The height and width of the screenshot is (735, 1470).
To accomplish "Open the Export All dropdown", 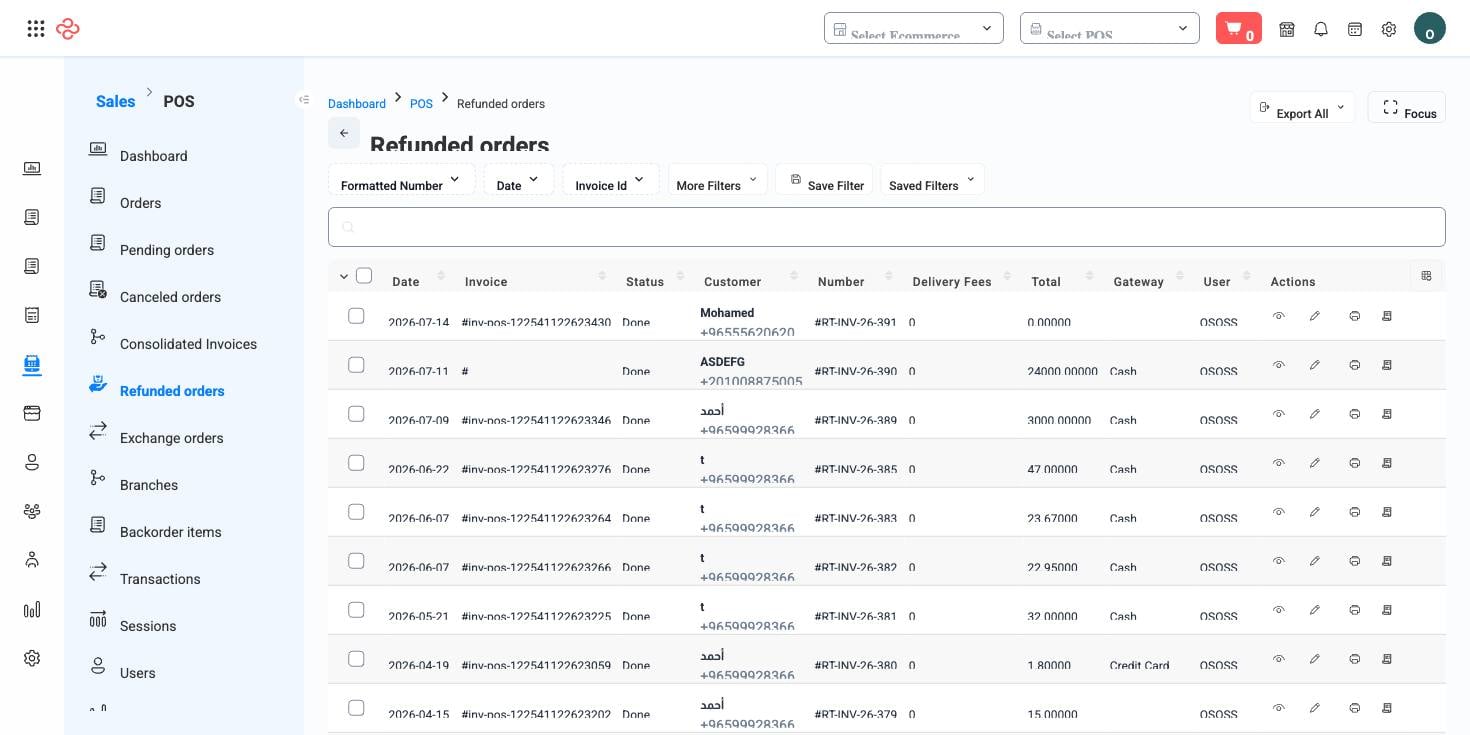I will (1302, 108).
